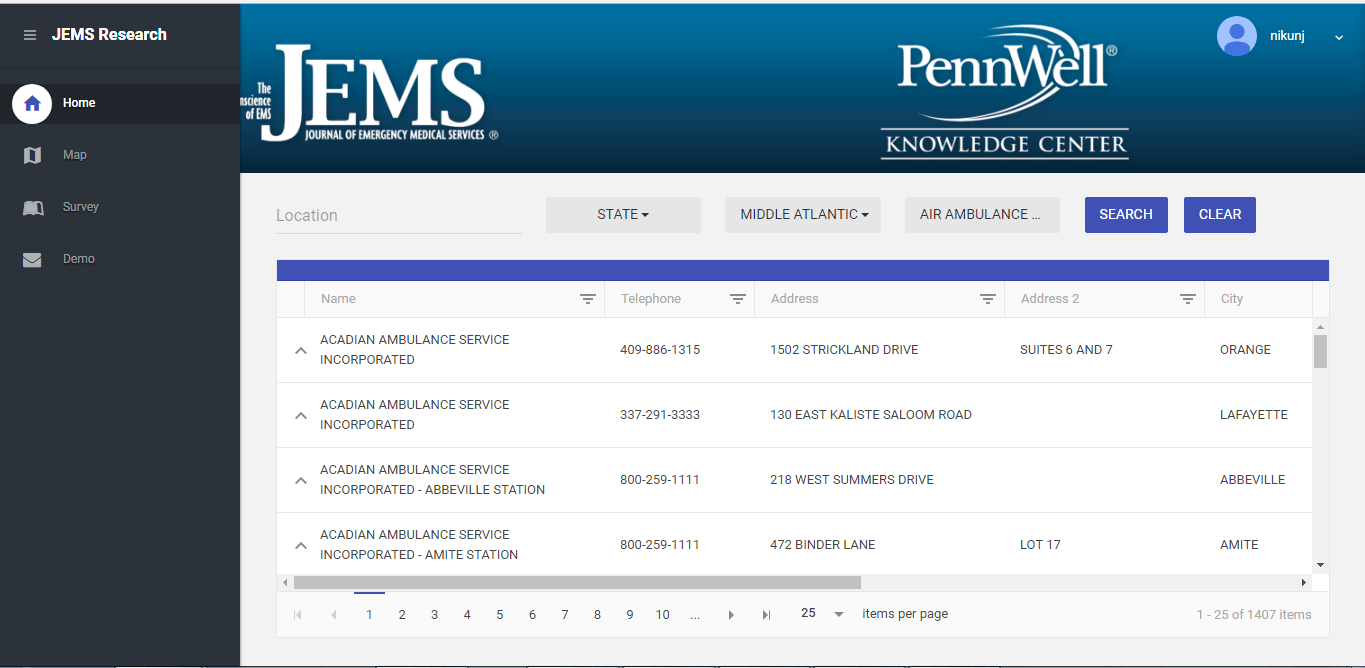Sort by the Address column header
Viewport: 1365px width, 668px height.
(795, 299)
